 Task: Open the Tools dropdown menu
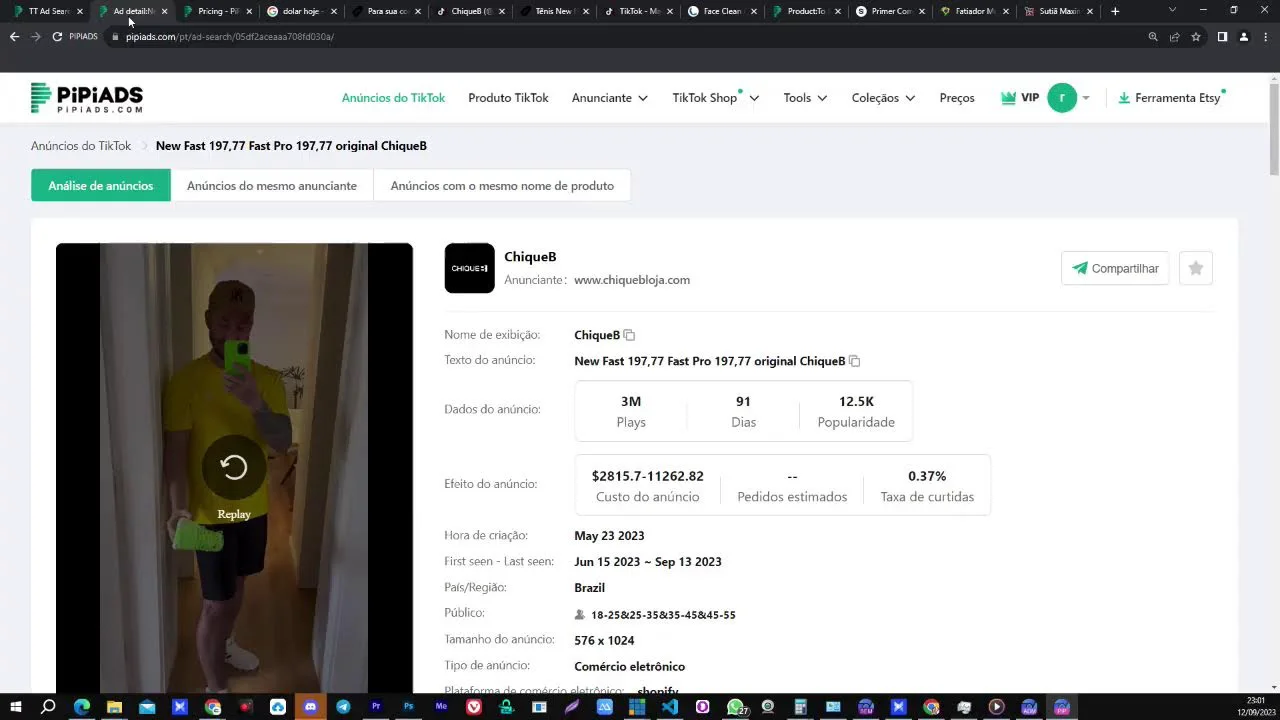pos(805,98)
